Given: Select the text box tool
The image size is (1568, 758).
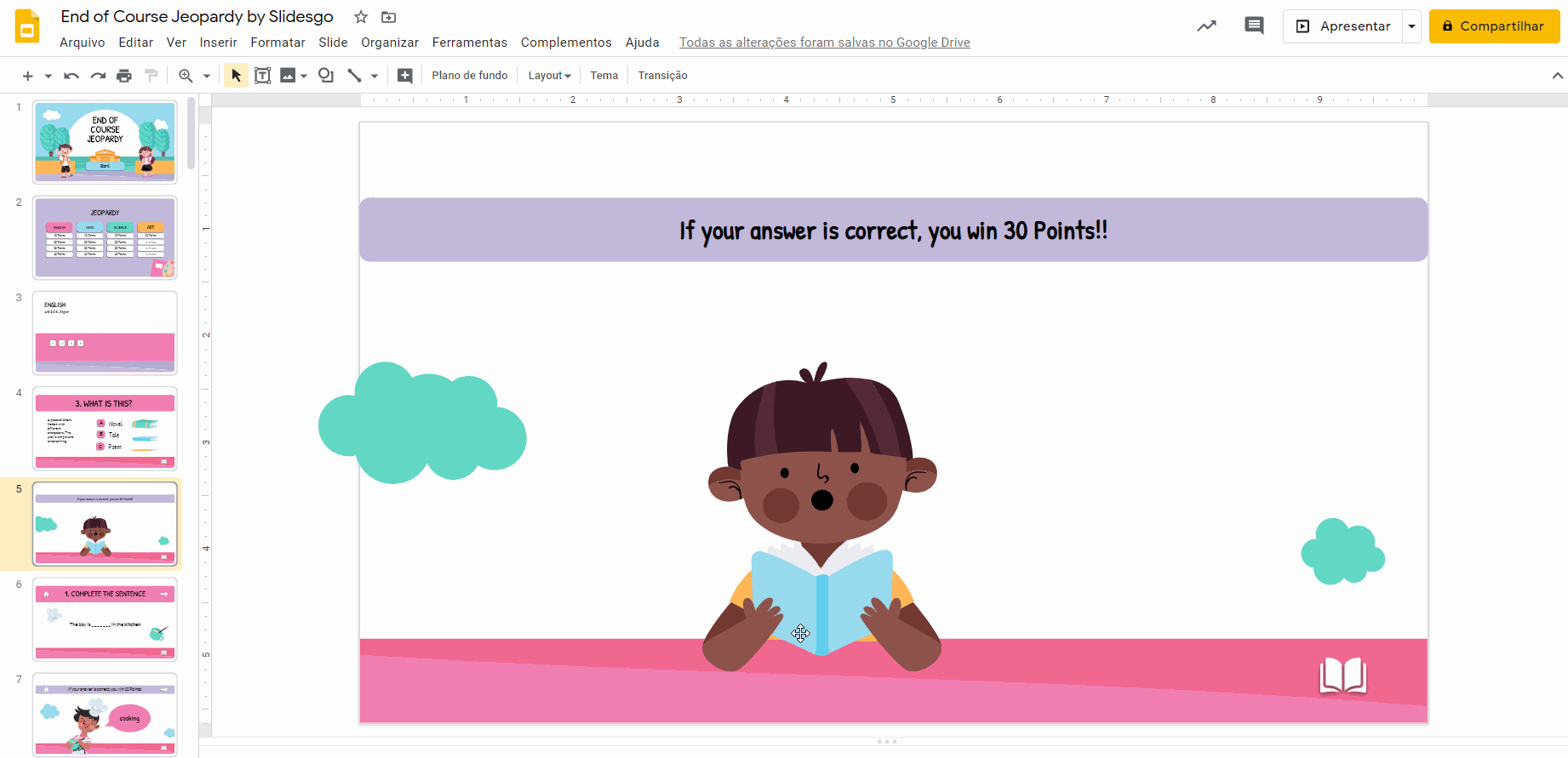Looking at the screenshot, I should [x=263, y=76].
